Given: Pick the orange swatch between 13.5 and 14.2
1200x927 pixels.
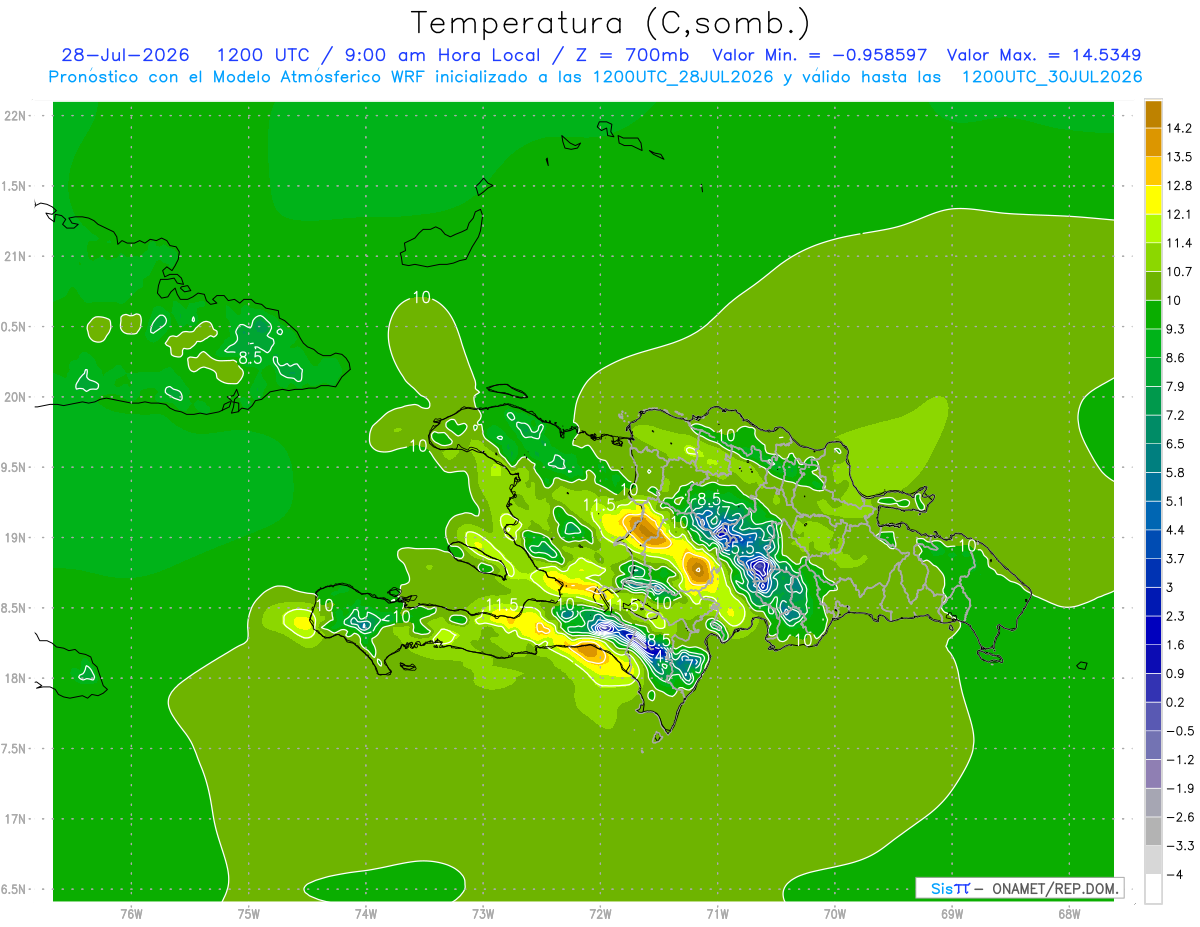Looking at the screenshot, I should click(1153, 142).
